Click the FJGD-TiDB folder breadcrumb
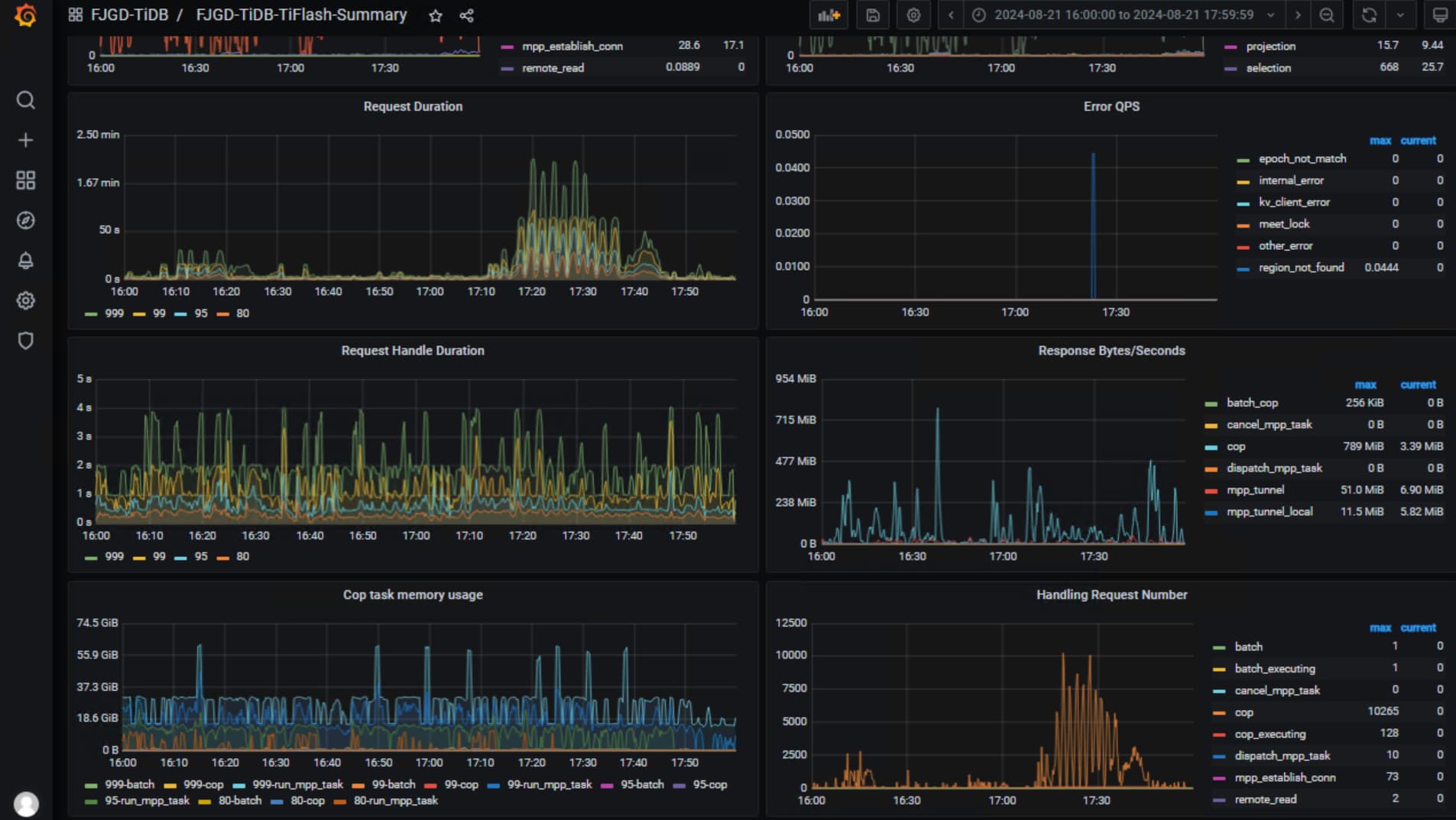 [x=129, y=15]
